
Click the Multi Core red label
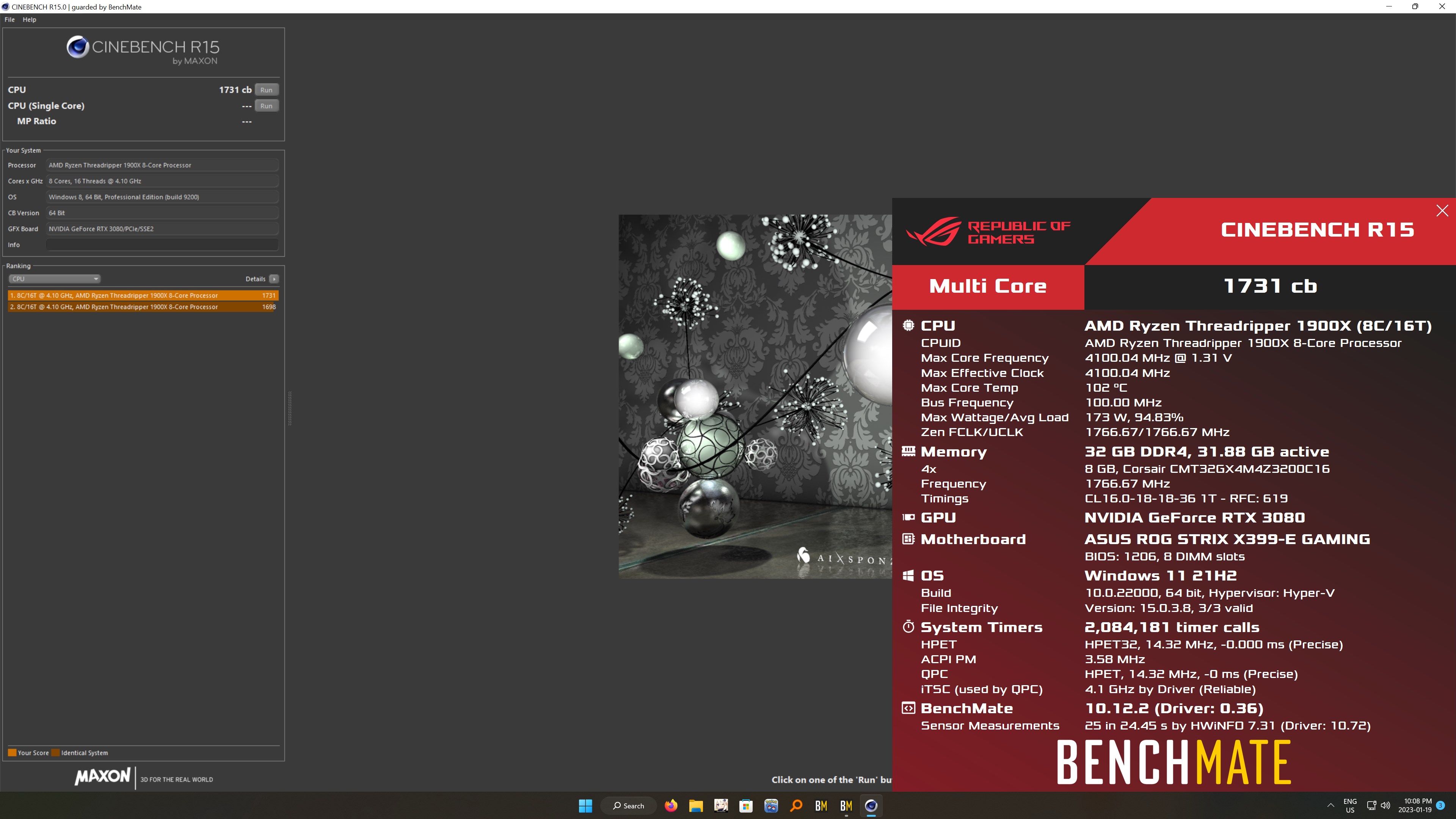click(x=988, y=287)
